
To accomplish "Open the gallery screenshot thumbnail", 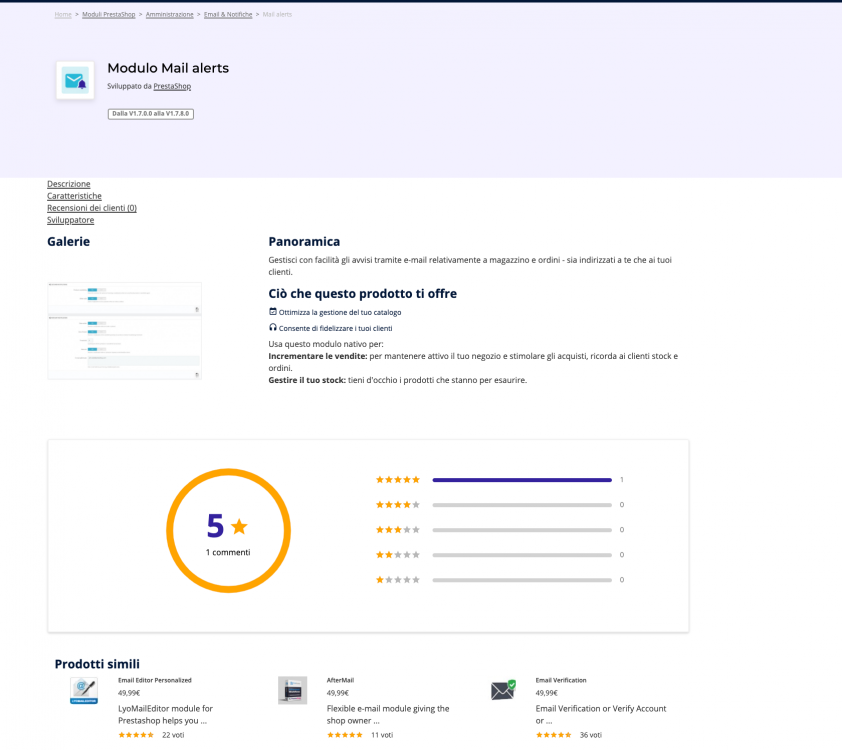I will pyautogui.click(x=125, y=330).
